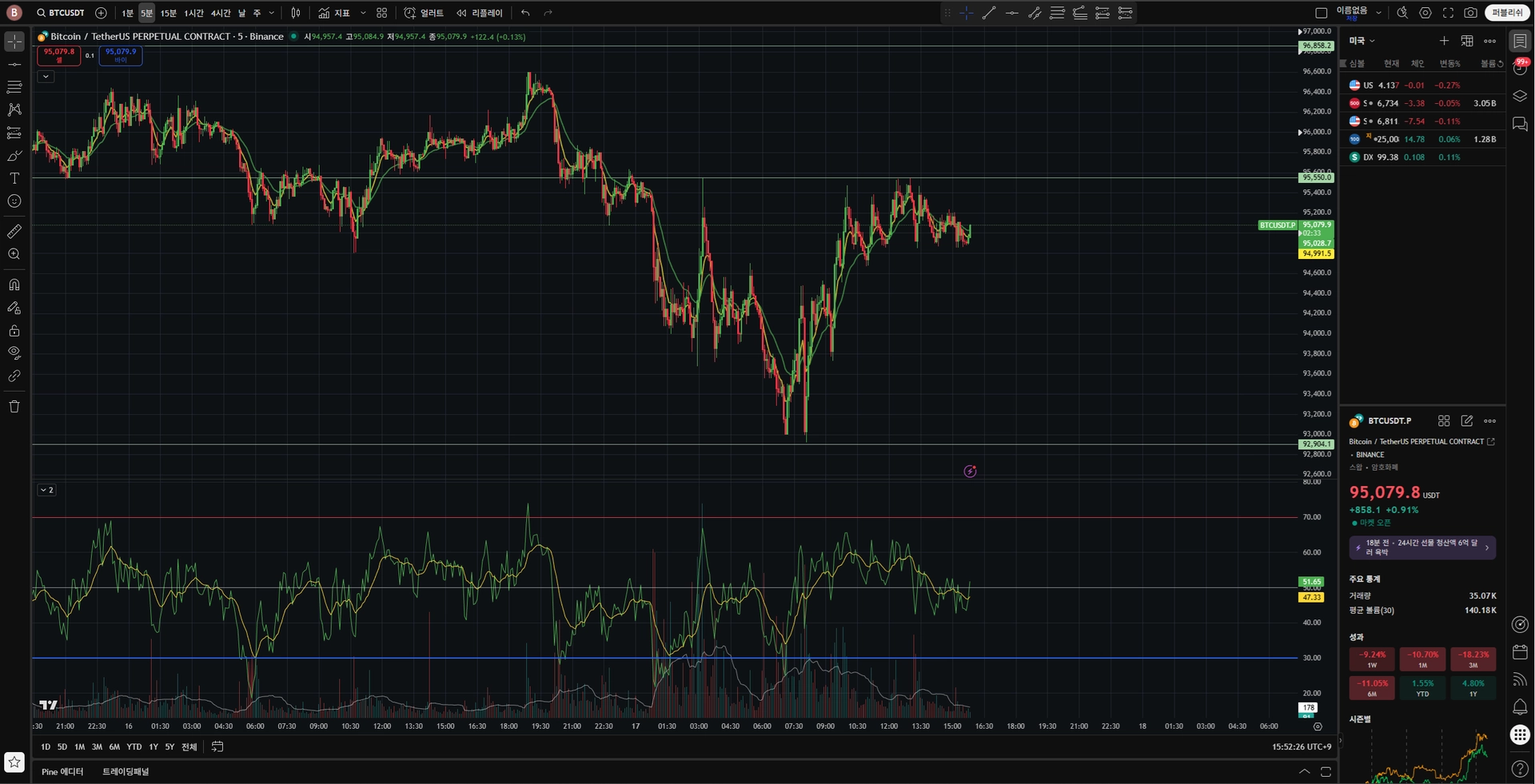Open the more time intervals dropdown arrow
Image resolution: width=1535 pixels, height=784 pixels.
pyautogui.click(x=272, y=13)
